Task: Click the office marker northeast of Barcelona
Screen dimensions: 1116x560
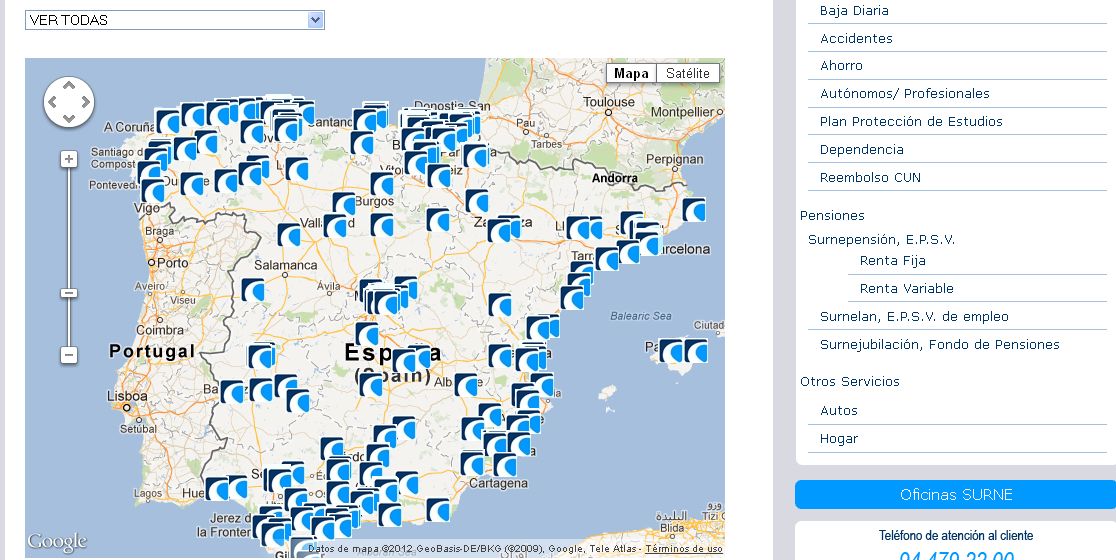Action: coord(694,210)
